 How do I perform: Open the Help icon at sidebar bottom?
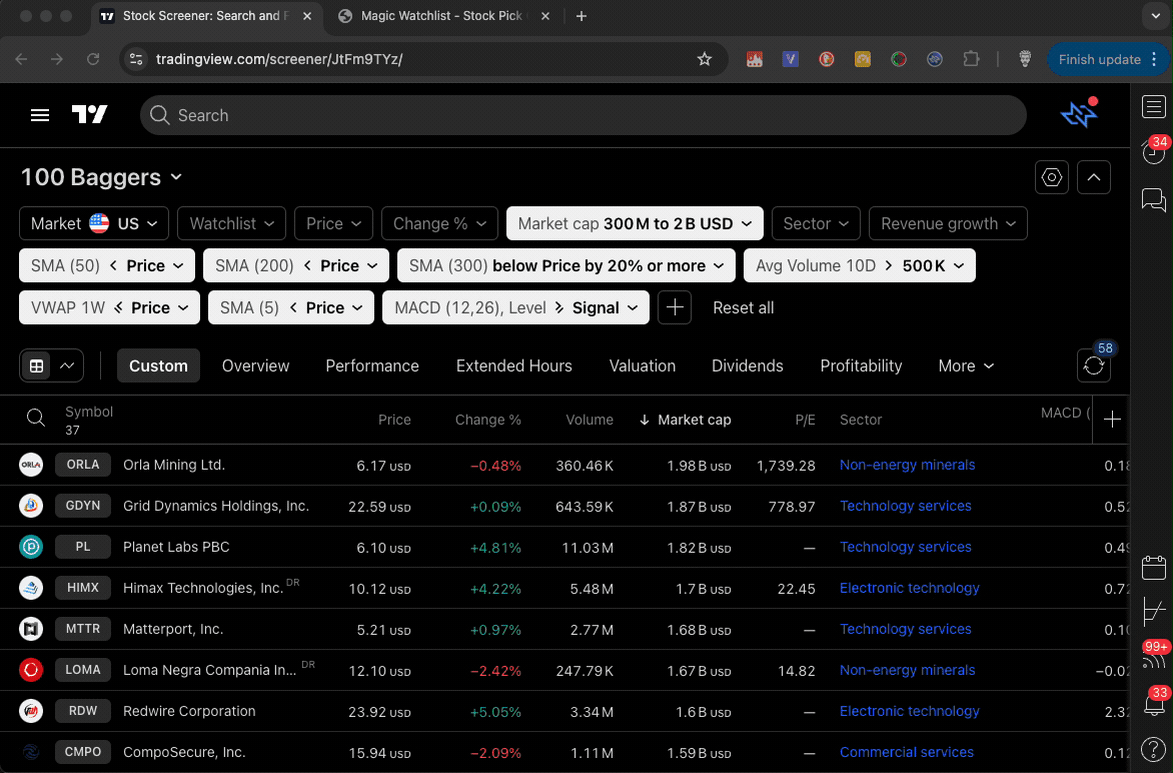tap(1154, 749)
